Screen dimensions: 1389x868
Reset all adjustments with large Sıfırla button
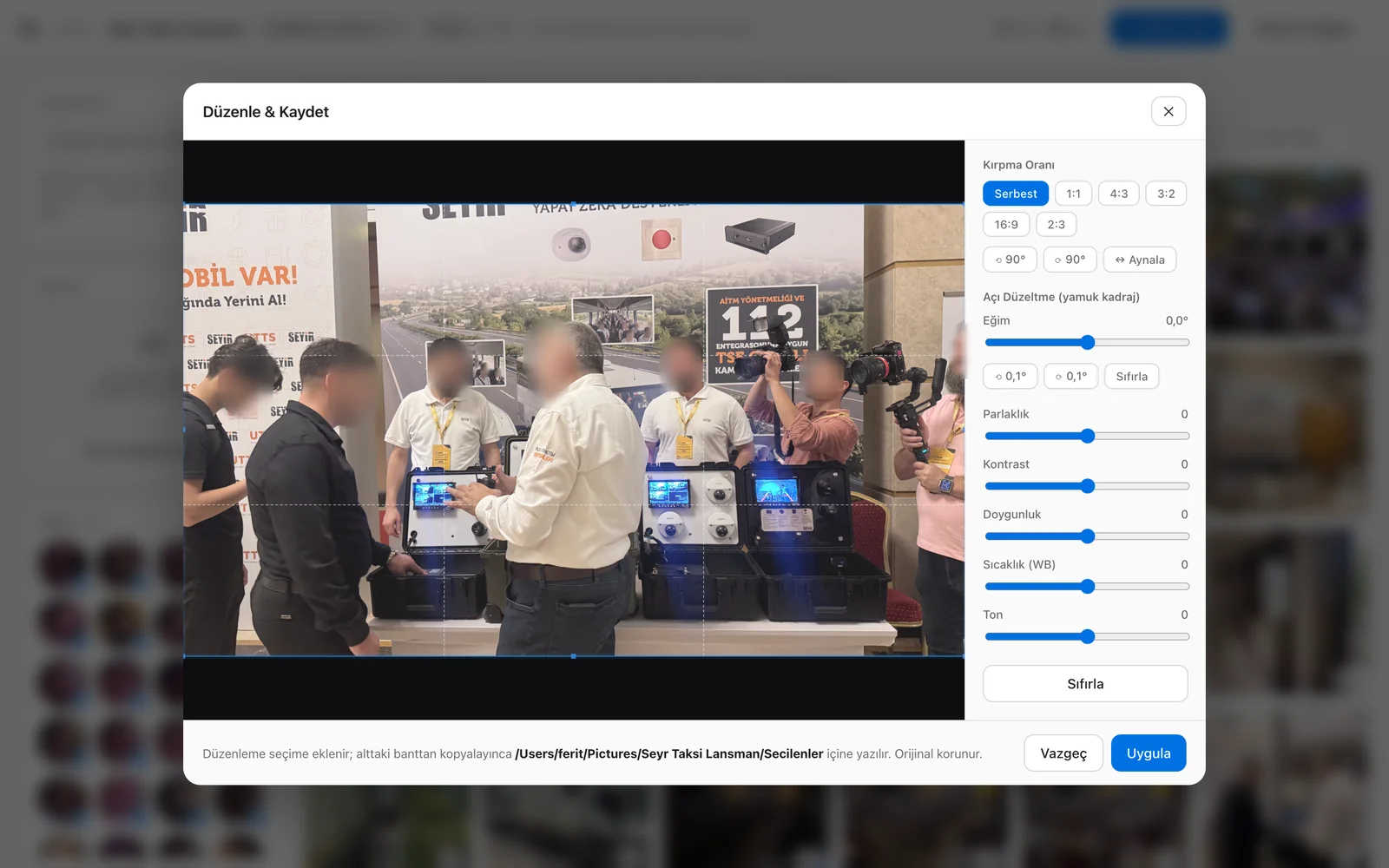click(1085, 684)
